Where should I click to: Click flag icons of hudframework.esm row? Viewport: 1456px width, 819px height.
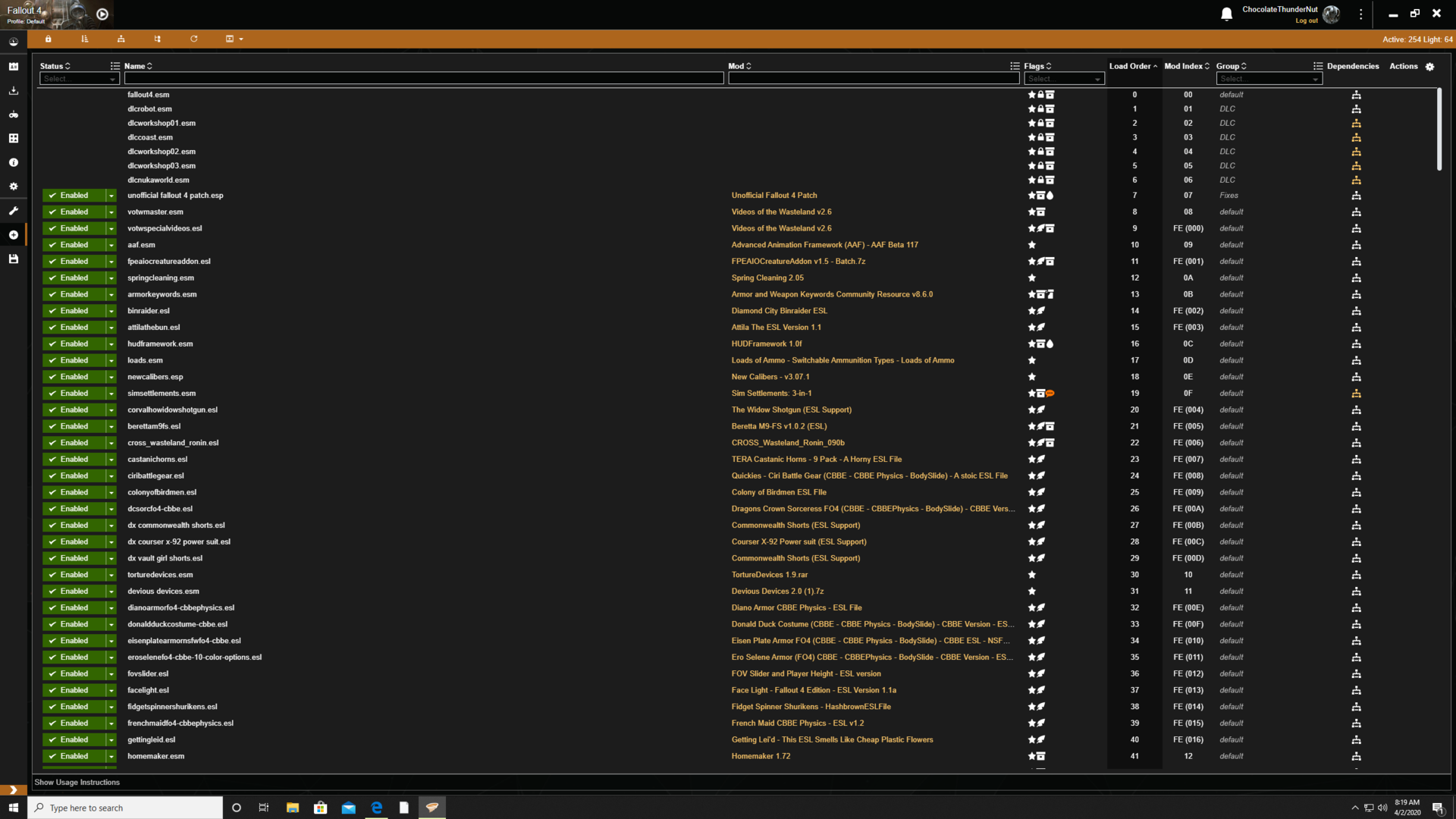pyautogui.click(x=1040, y=344)
